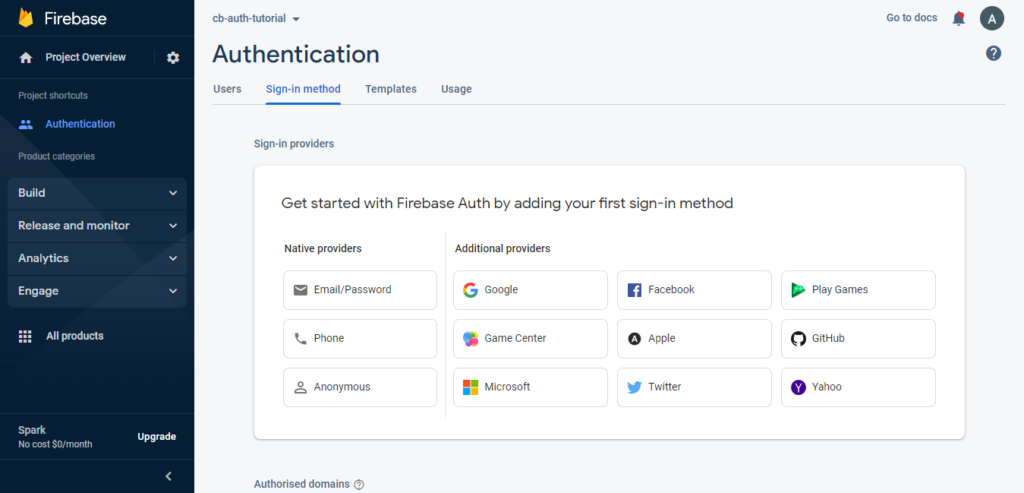Open the account avatar 'A'
Viewport: 1024px width, 493px height.
[991, 18]
